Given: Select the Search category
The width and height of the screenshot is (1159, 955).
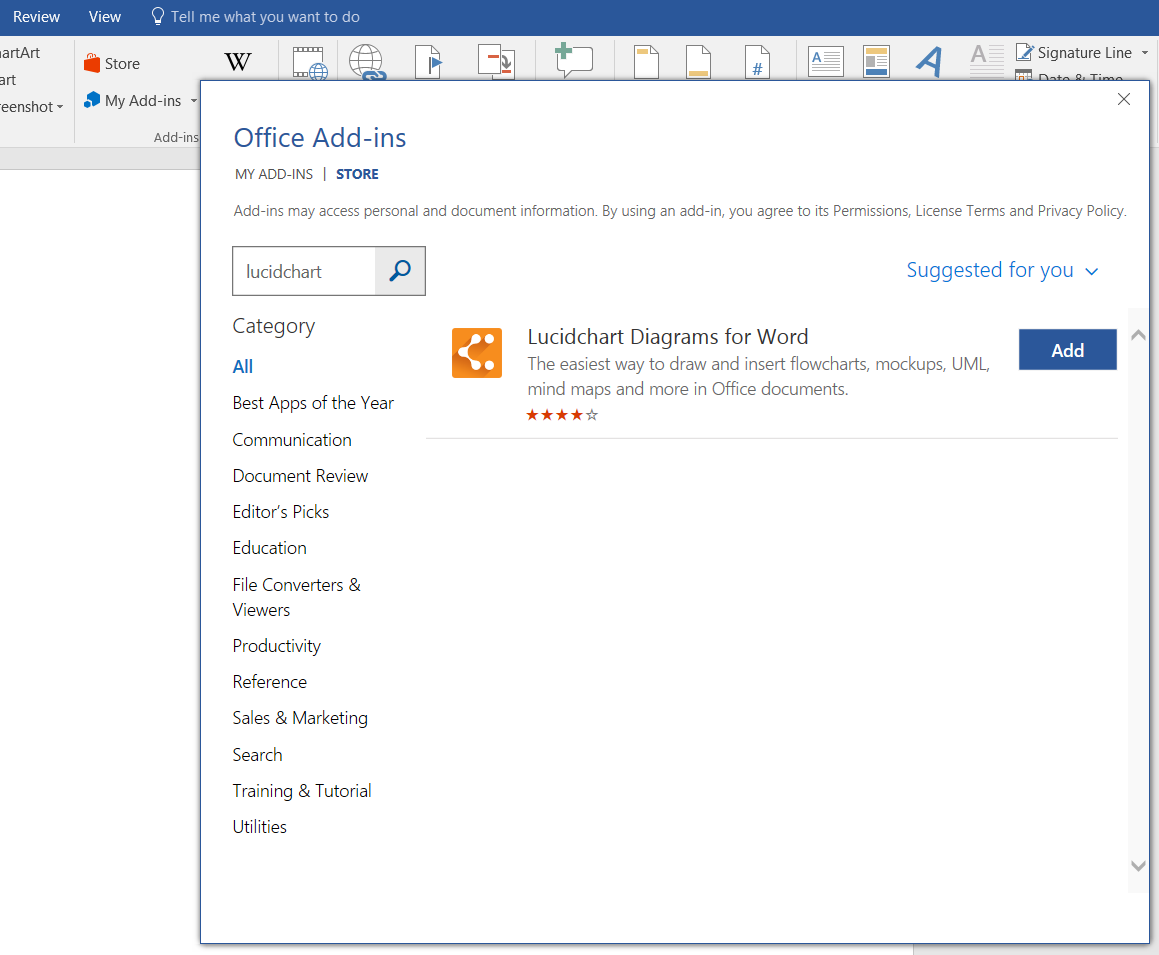Looking at the screenshot, I should (x=257, y=755).
